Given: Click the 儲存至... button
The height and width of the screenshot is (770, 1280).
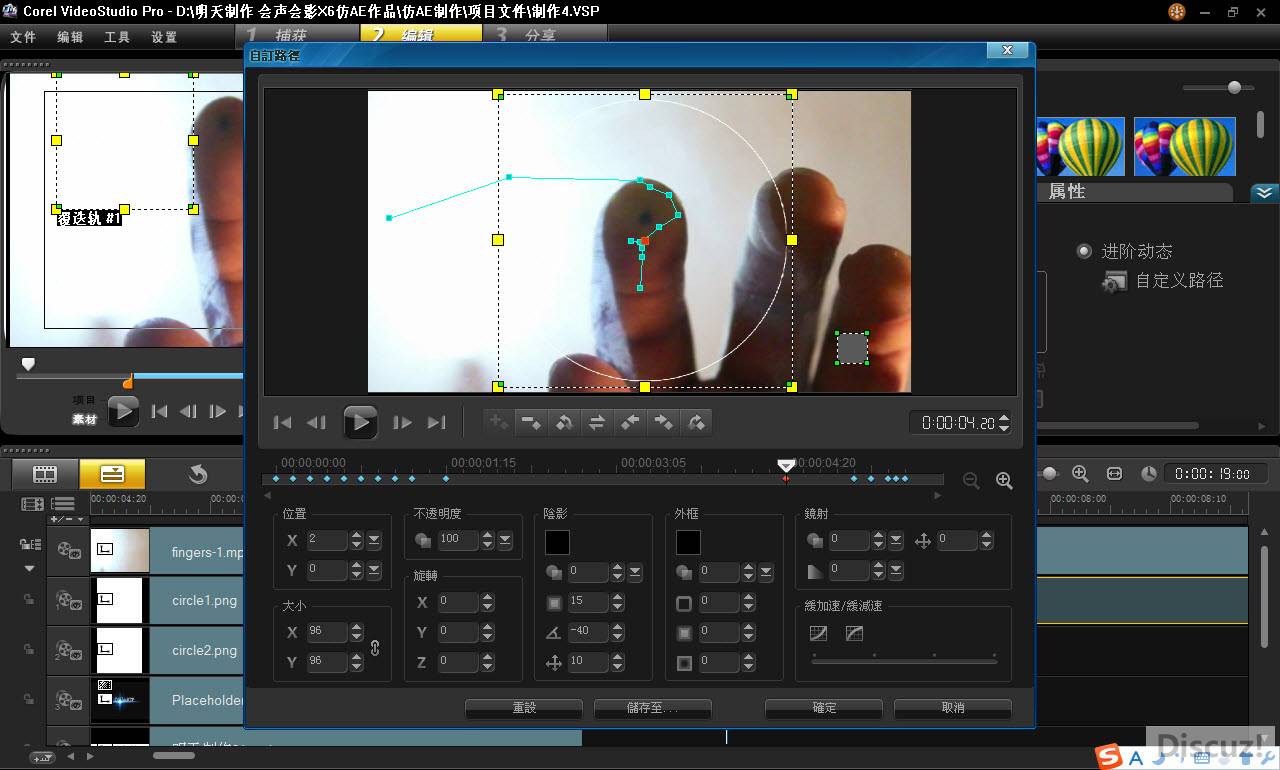Looking at the screenshot, I should tap(652, 708).
